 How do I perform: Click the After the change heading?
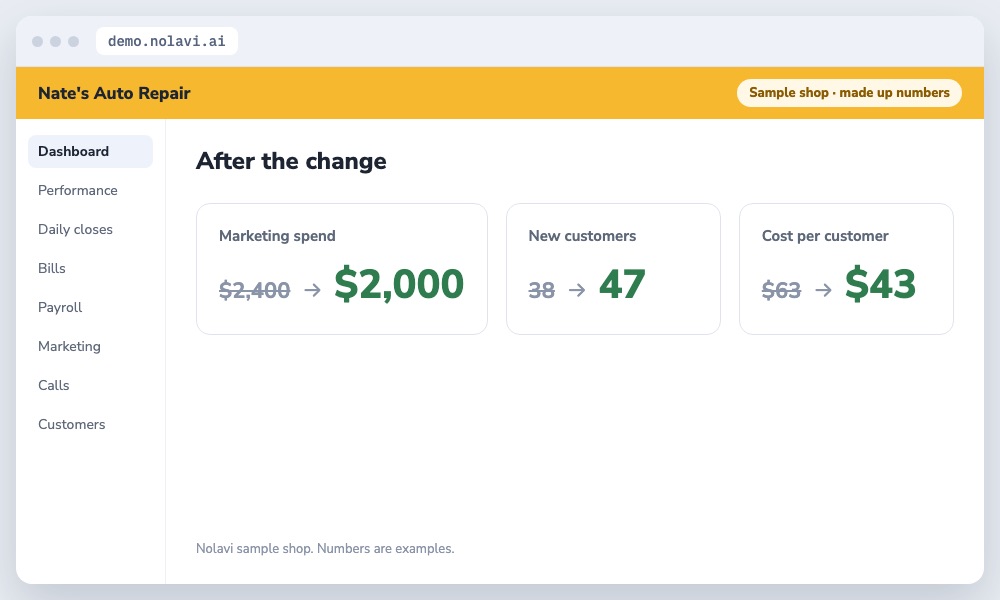pos(291,161)
